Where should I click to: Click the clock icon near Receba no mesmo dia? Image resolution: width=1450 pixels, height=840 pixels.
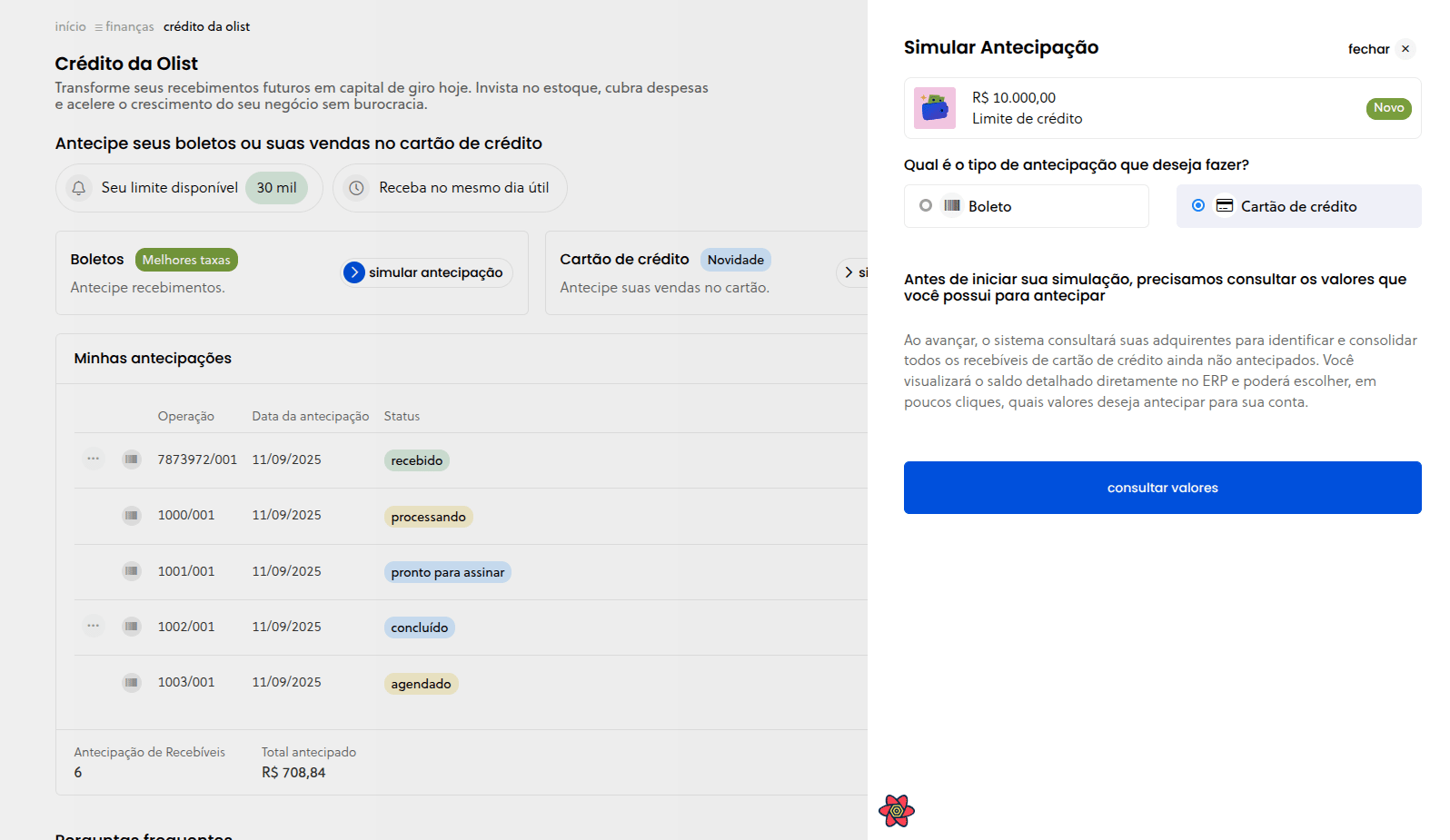pos(357,188)
